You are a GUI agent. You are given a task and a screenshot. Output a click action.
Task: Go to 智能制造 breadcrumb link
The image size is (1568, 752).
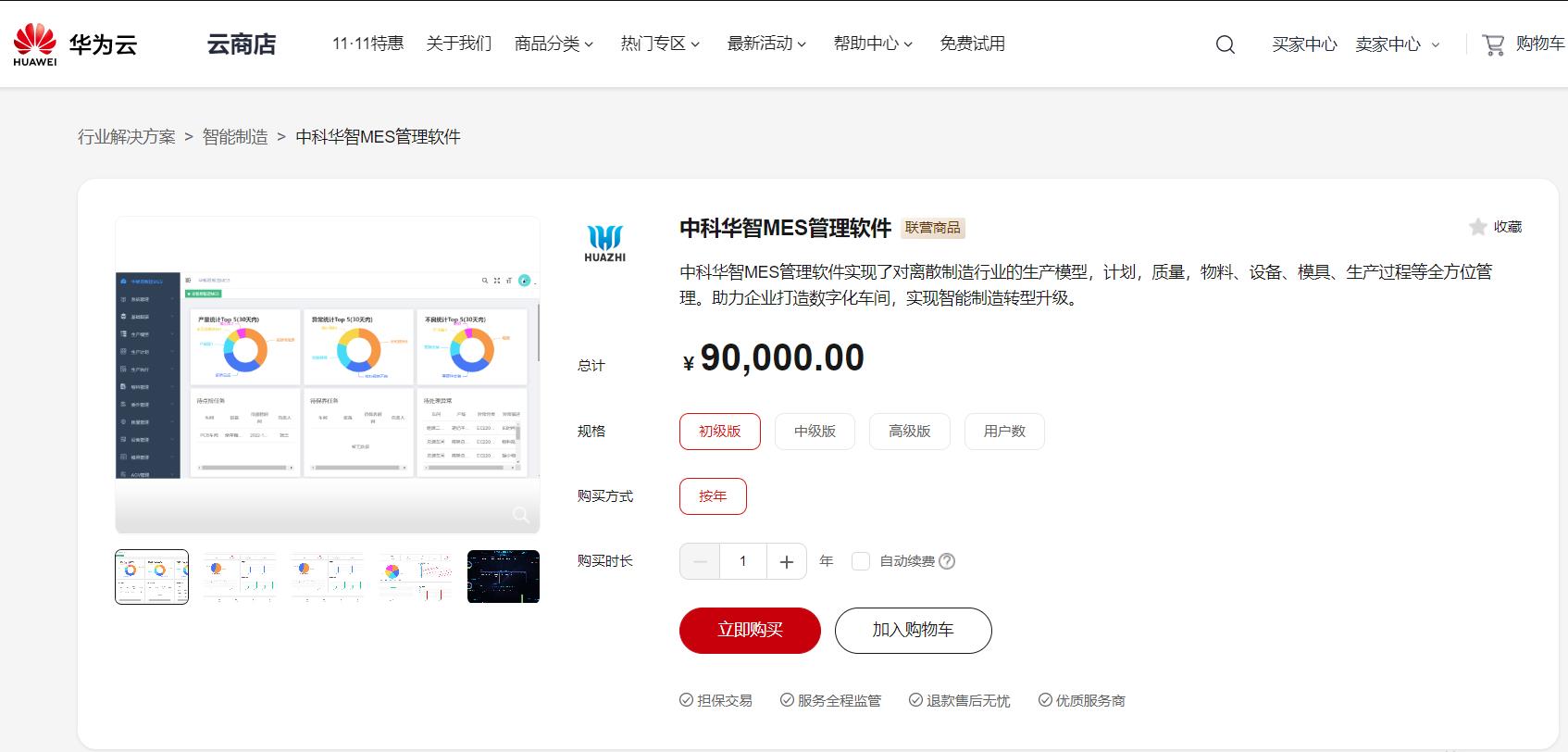[x=235, y=137]
